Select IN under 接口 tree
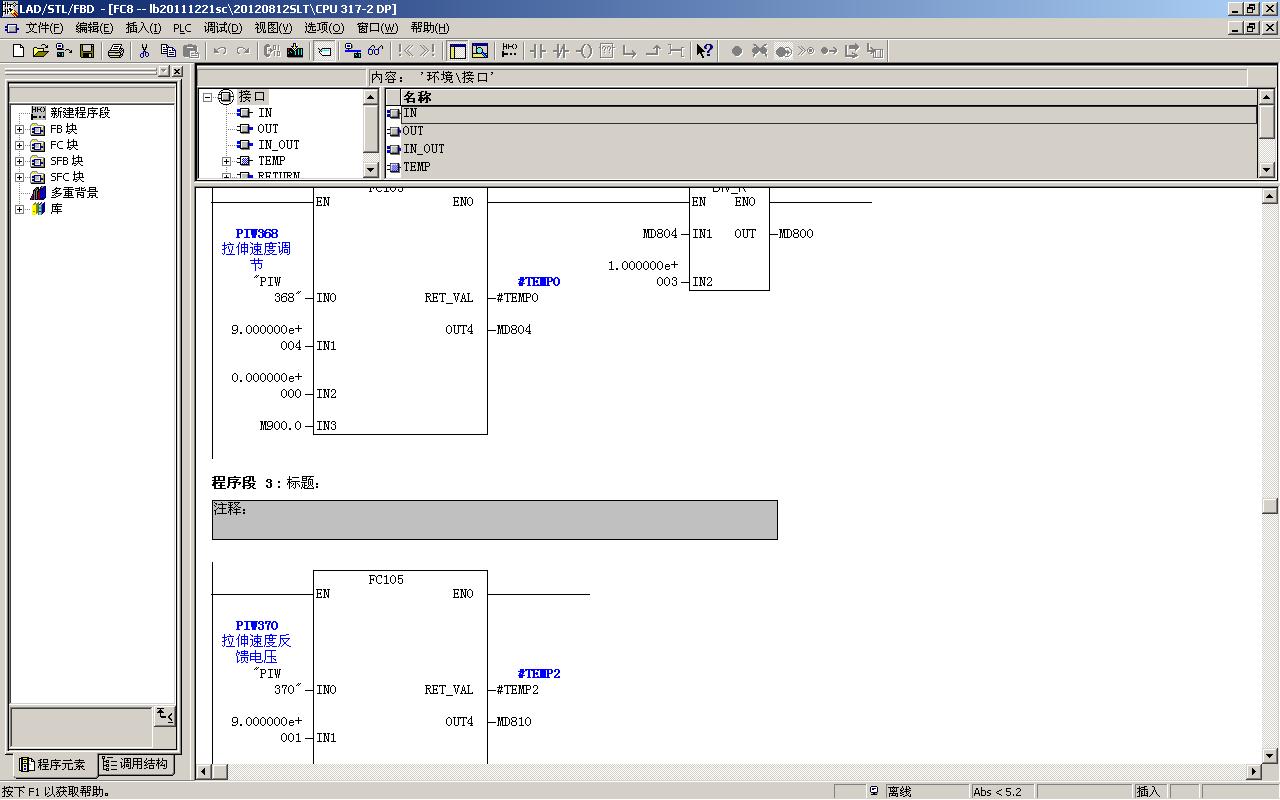Screen dimensions: 1280x800 coord(265,113)
